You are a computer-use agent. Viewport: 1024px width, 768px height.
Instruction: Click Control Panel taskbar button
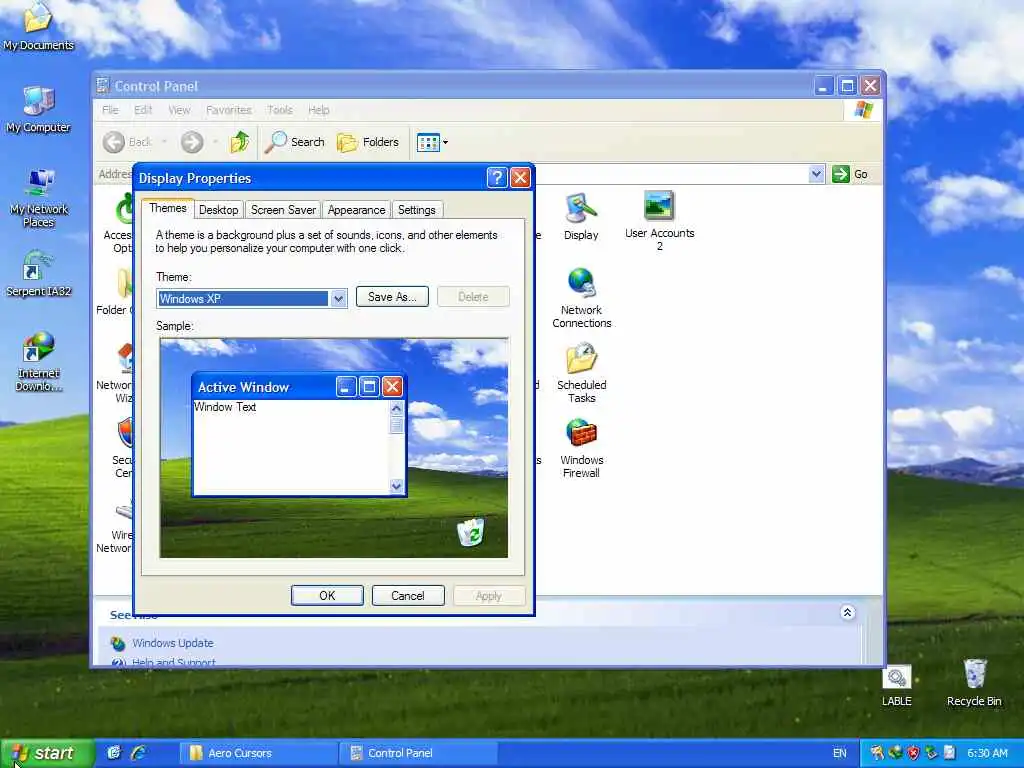[418, 753]
